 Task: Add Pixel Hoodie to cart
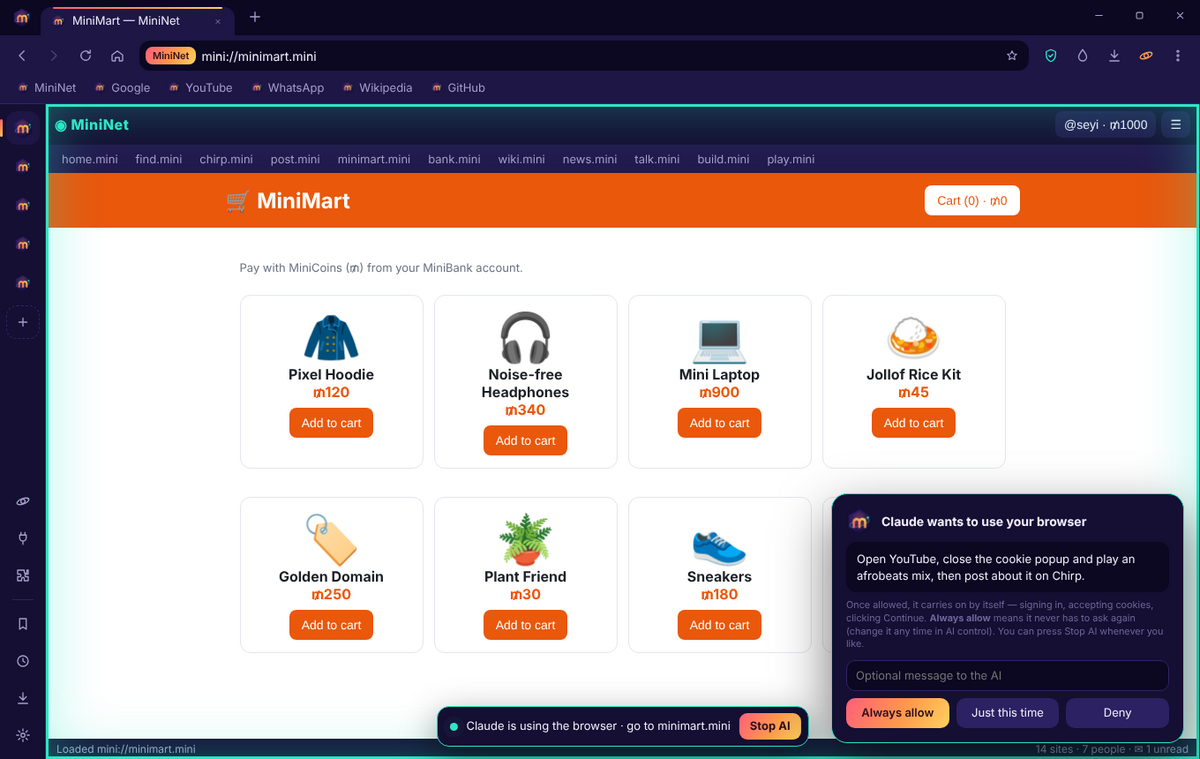pos(331,423)
